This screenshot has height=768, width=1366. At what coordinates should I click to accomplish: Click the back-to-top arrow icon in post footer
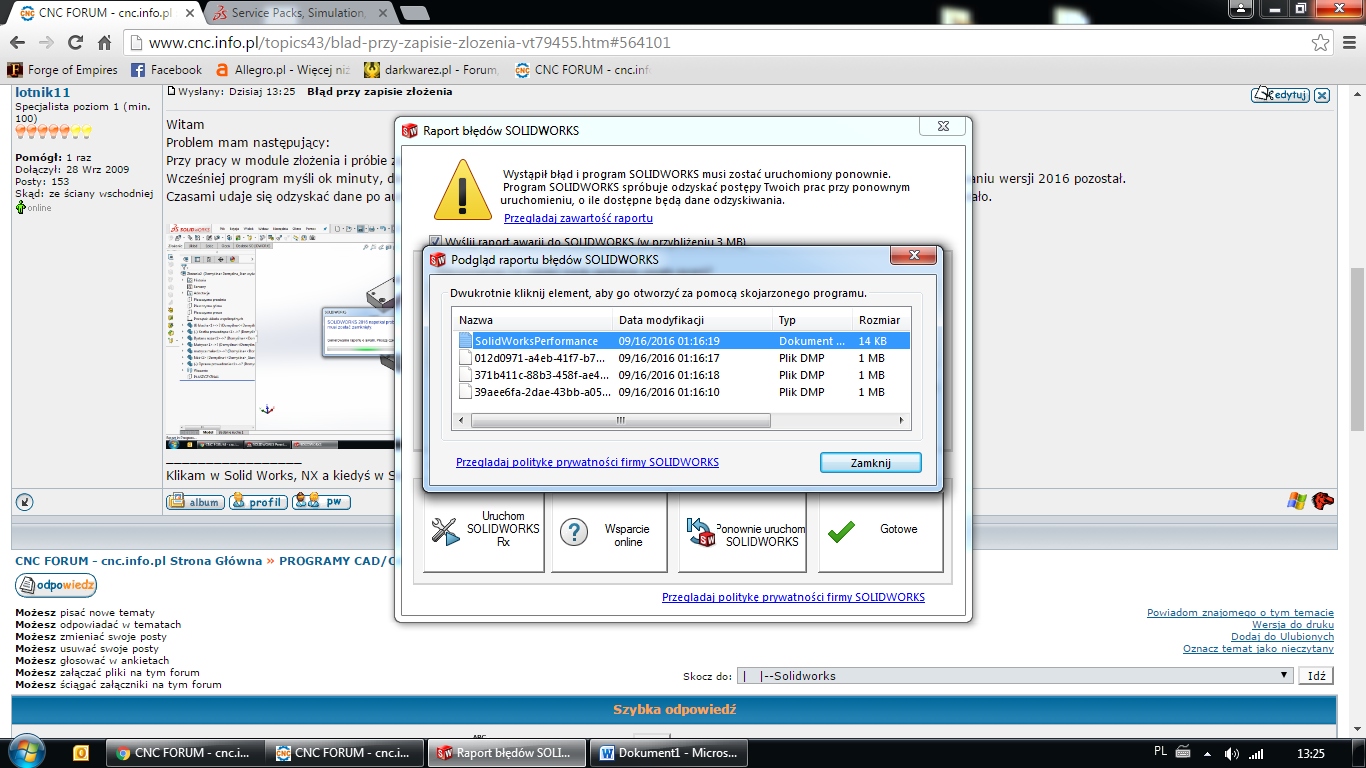click(x=25, y=502)
